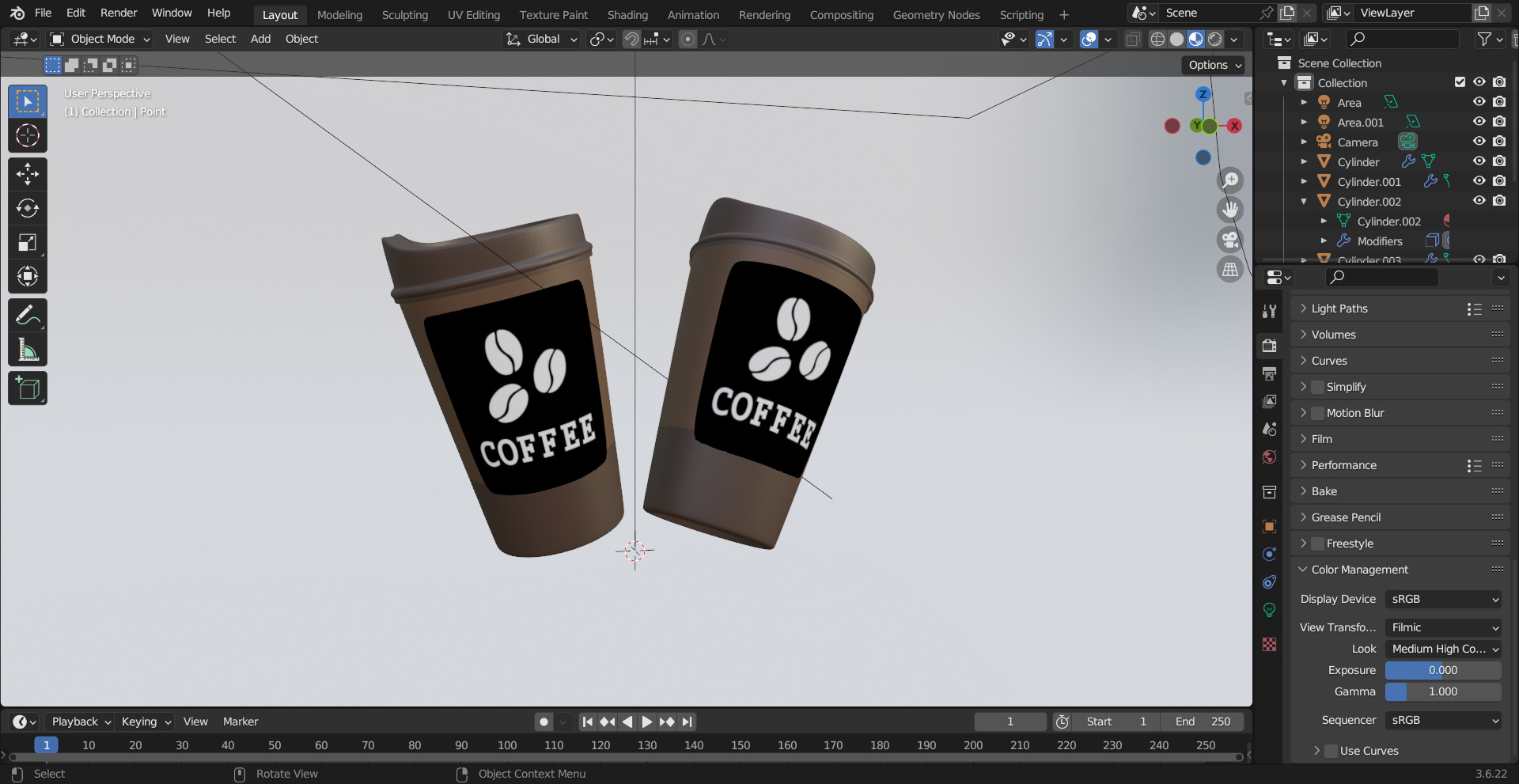Viewport: 1519px width, 784px height.
Task: Open the Output properties tab
Action: [1270, 373]
